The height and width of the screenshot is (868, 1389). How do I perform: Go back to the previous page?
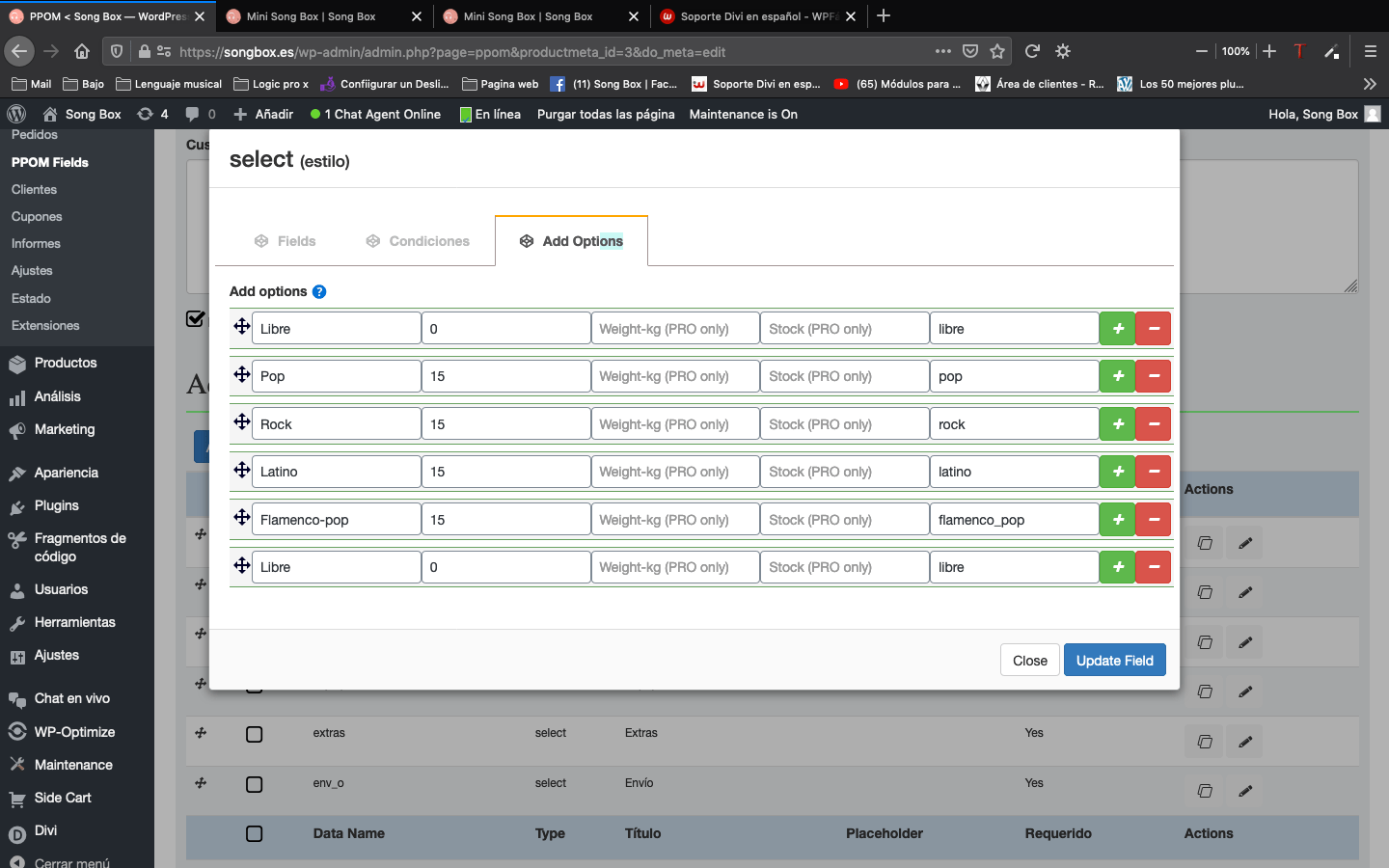pyautogui.click(x=19, y=51)
